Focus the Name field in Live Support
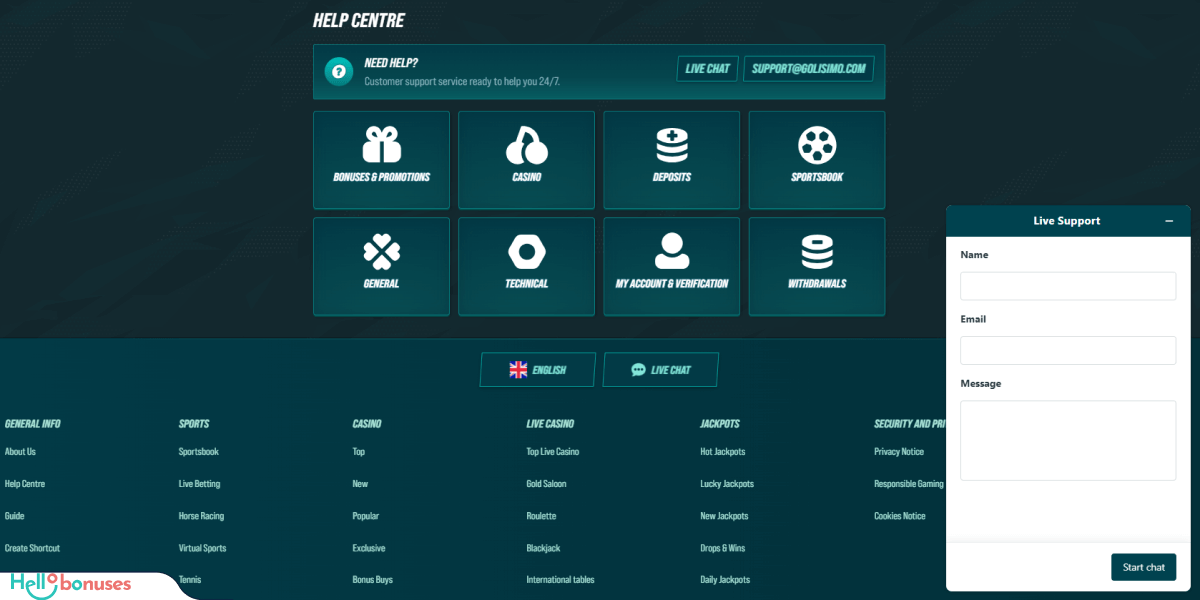The width and height of the screenshot is (1200, 600). pos(1068,286)
